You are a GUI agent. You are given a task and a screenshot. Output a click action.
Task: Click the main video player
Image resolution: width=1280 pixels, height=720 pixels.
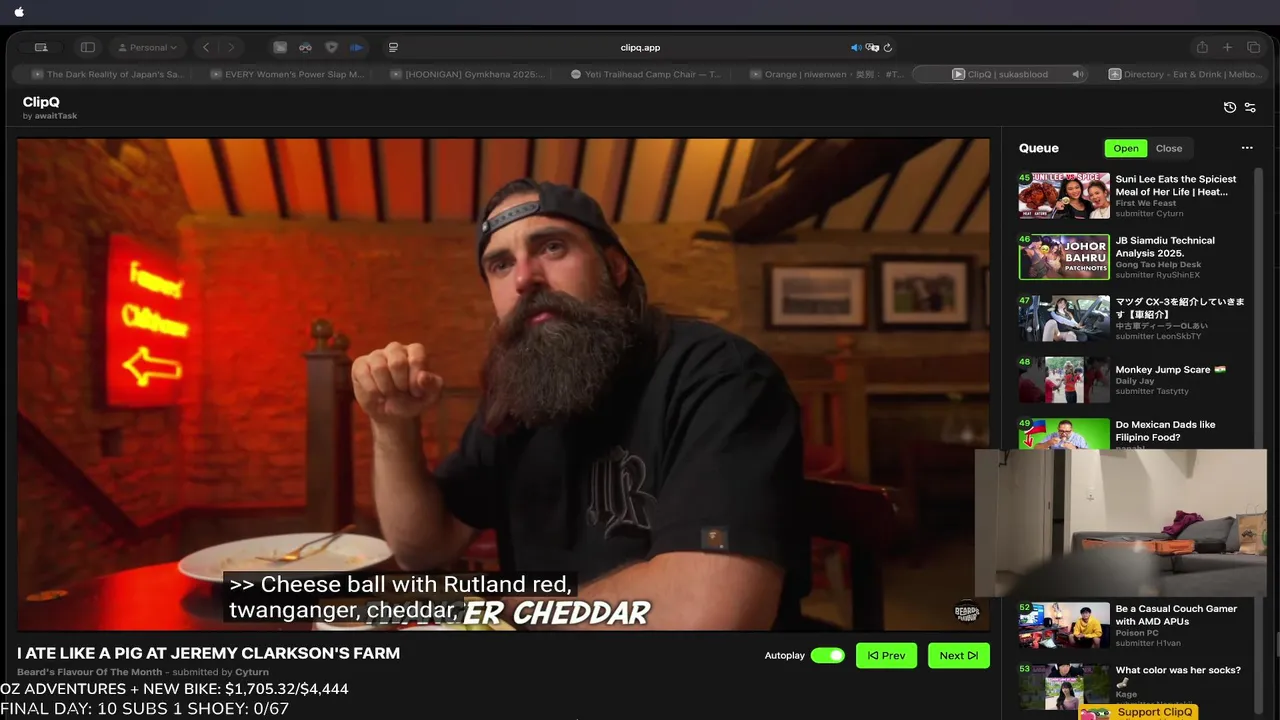503,385
